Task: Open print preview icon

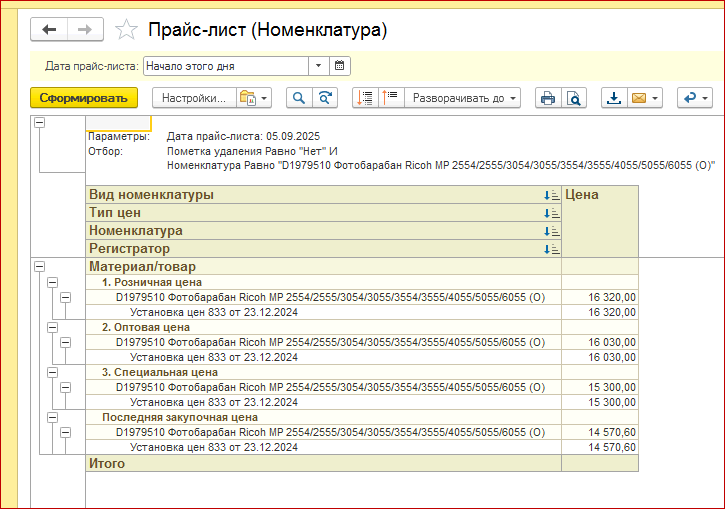Action: pos(574,98)
